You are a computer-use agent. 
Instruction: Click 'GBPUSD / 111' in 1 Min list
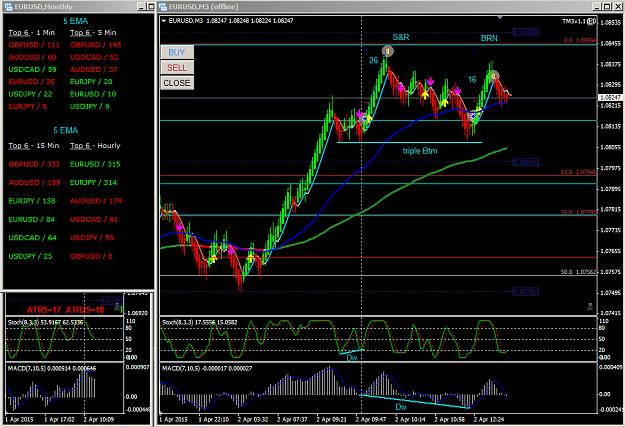click(x=34, y=45)
